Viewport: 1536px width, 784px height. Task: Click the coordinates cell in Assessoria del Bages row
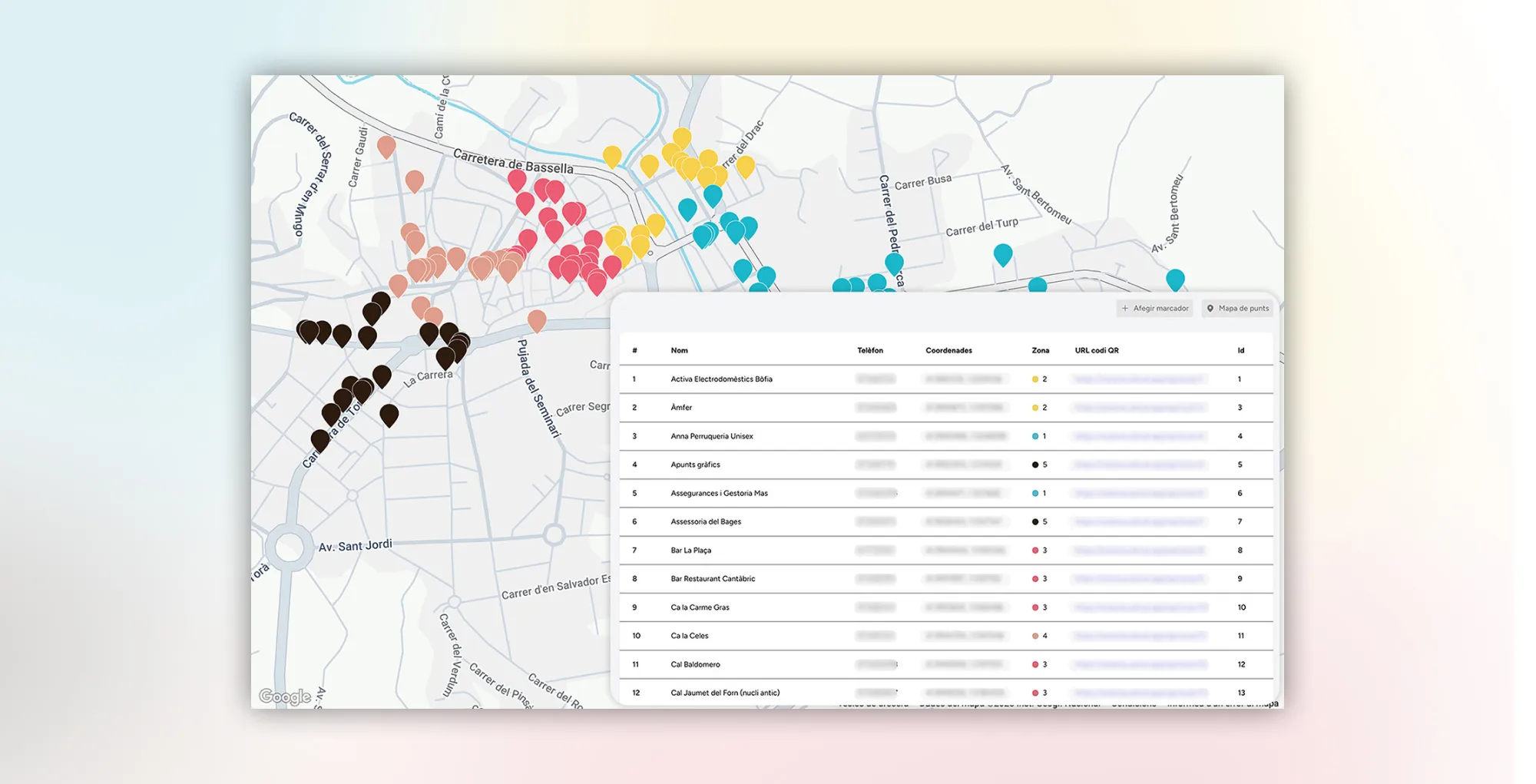[x=963, y=521]
